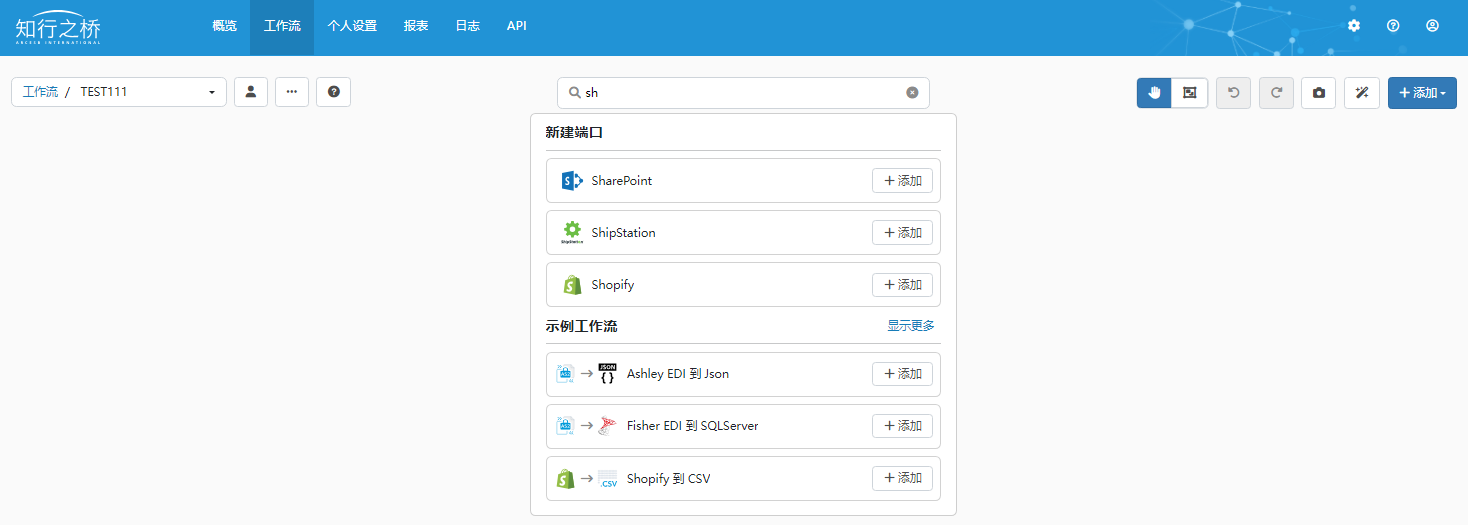Select the Ashley EDI 到 Json label
Image resolution: width=1468 pixels, height=525 pixels.
pyautogui.click(x=678, y=374)
